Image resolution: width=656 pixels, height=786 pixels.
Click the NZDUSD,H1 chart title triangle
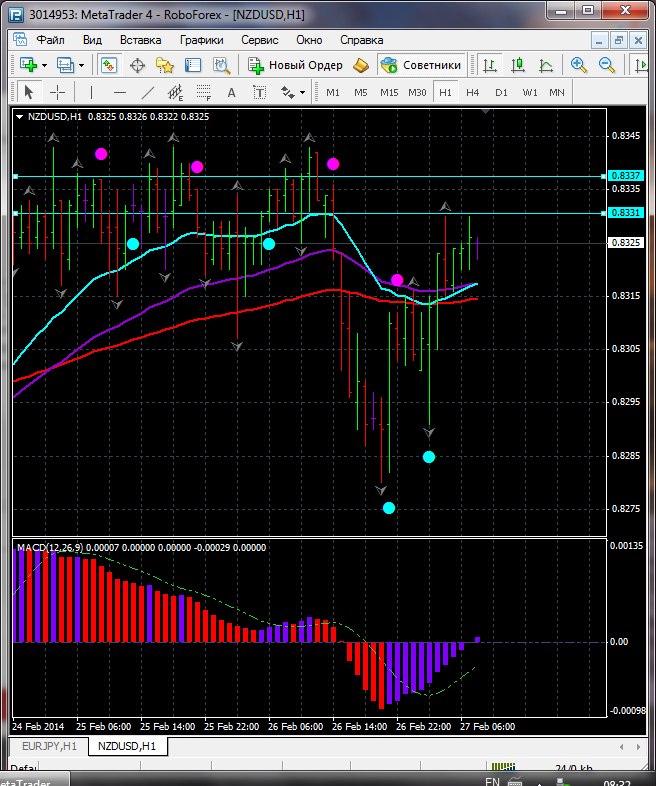pyautogui.click(x=20, y=117)
